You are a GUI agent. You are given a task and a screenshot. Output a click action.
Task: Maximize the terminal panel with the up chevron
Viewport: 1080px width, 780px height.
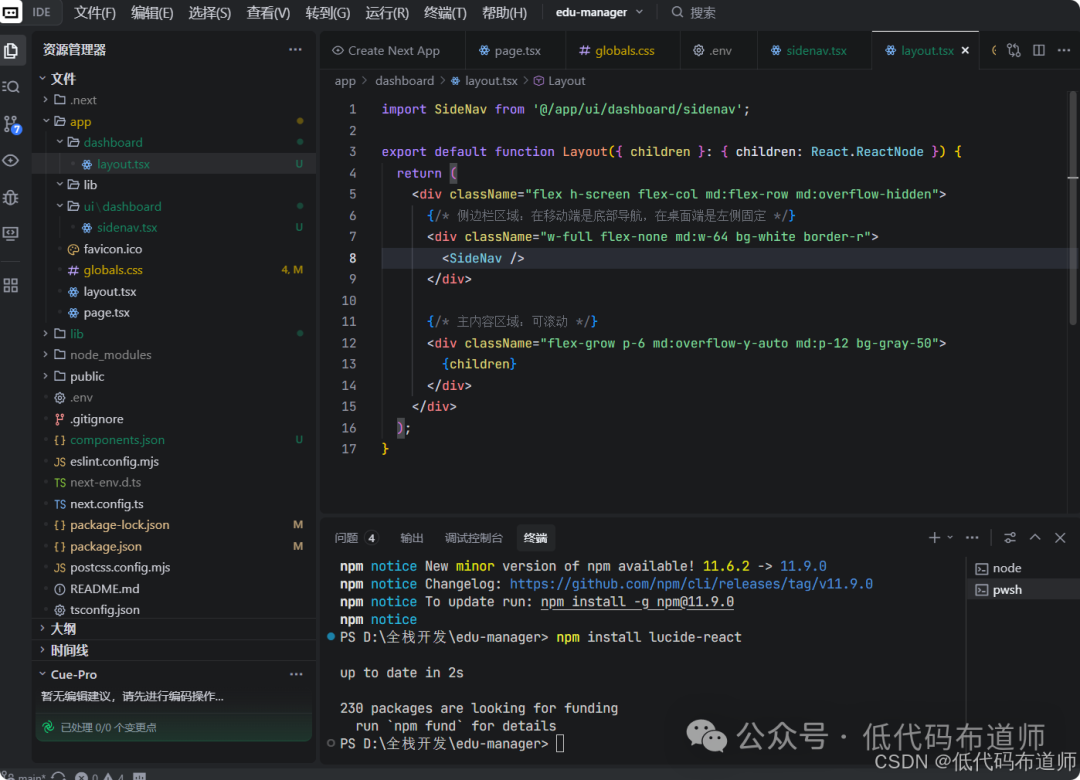pos(1035,538)
